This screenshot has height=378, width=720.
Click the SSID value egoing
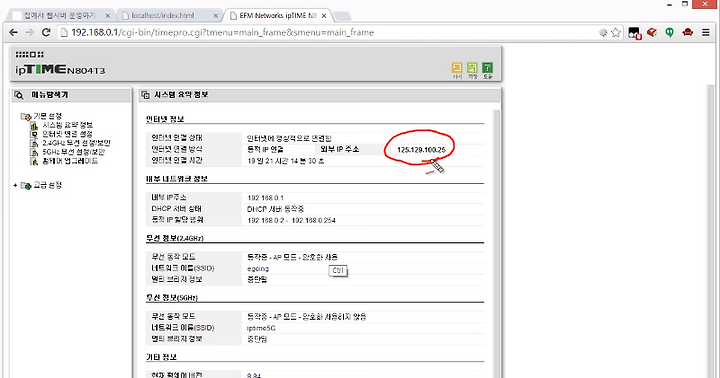[258, 269]
